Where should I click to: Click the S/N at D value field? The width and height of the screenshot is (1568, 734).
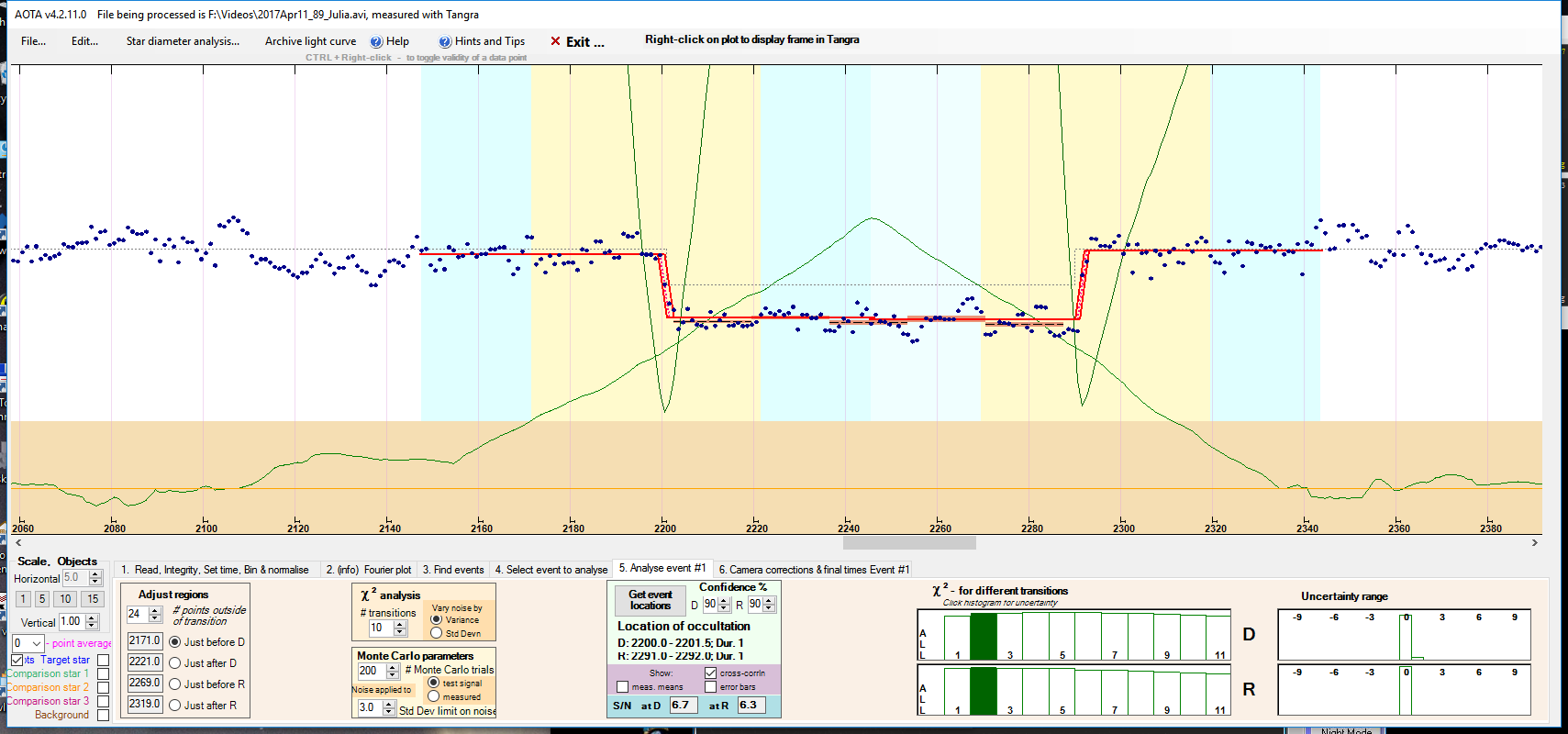[683, 705]
